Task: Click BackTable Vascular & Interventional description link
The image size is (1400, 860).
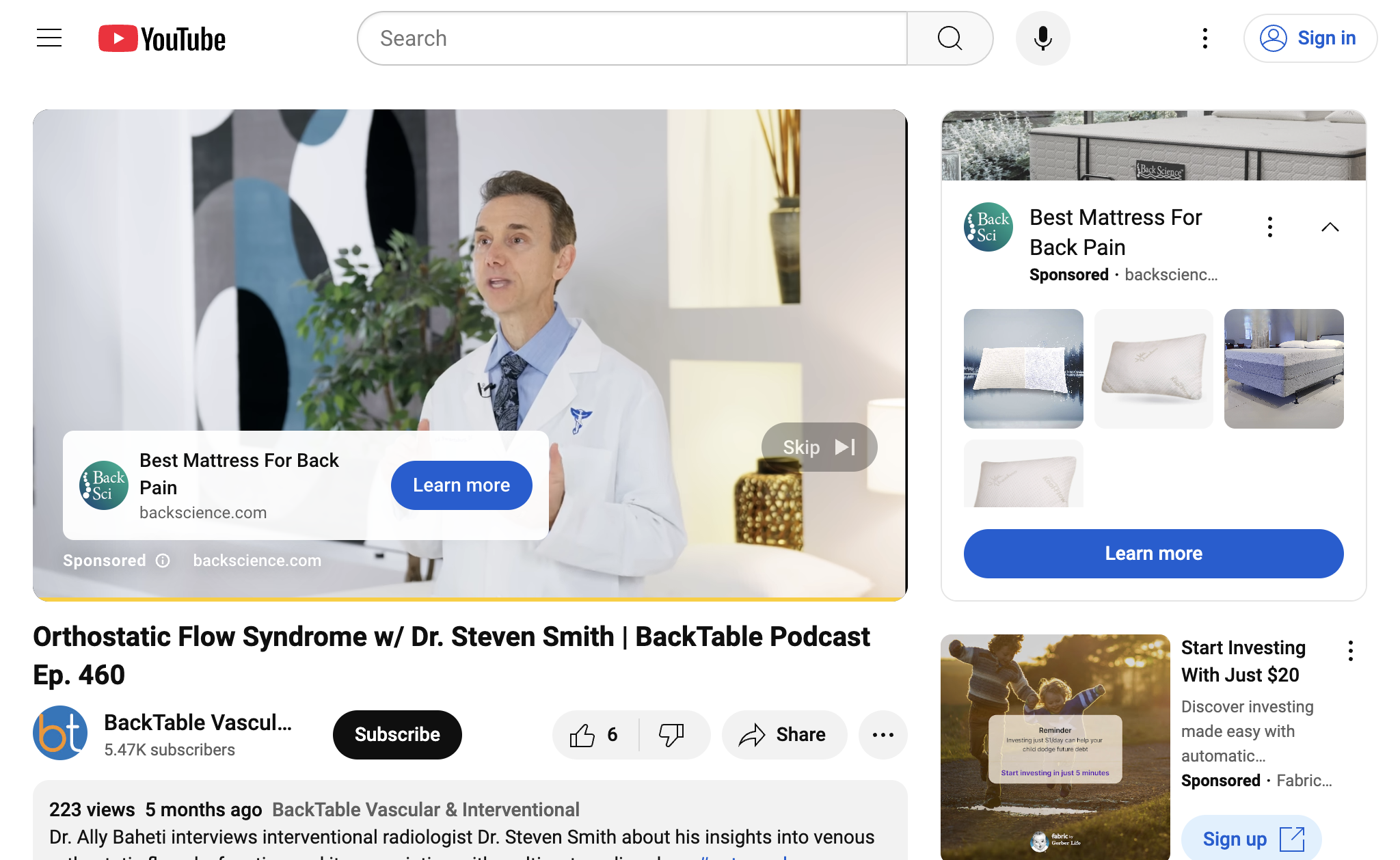Action: 426,809
